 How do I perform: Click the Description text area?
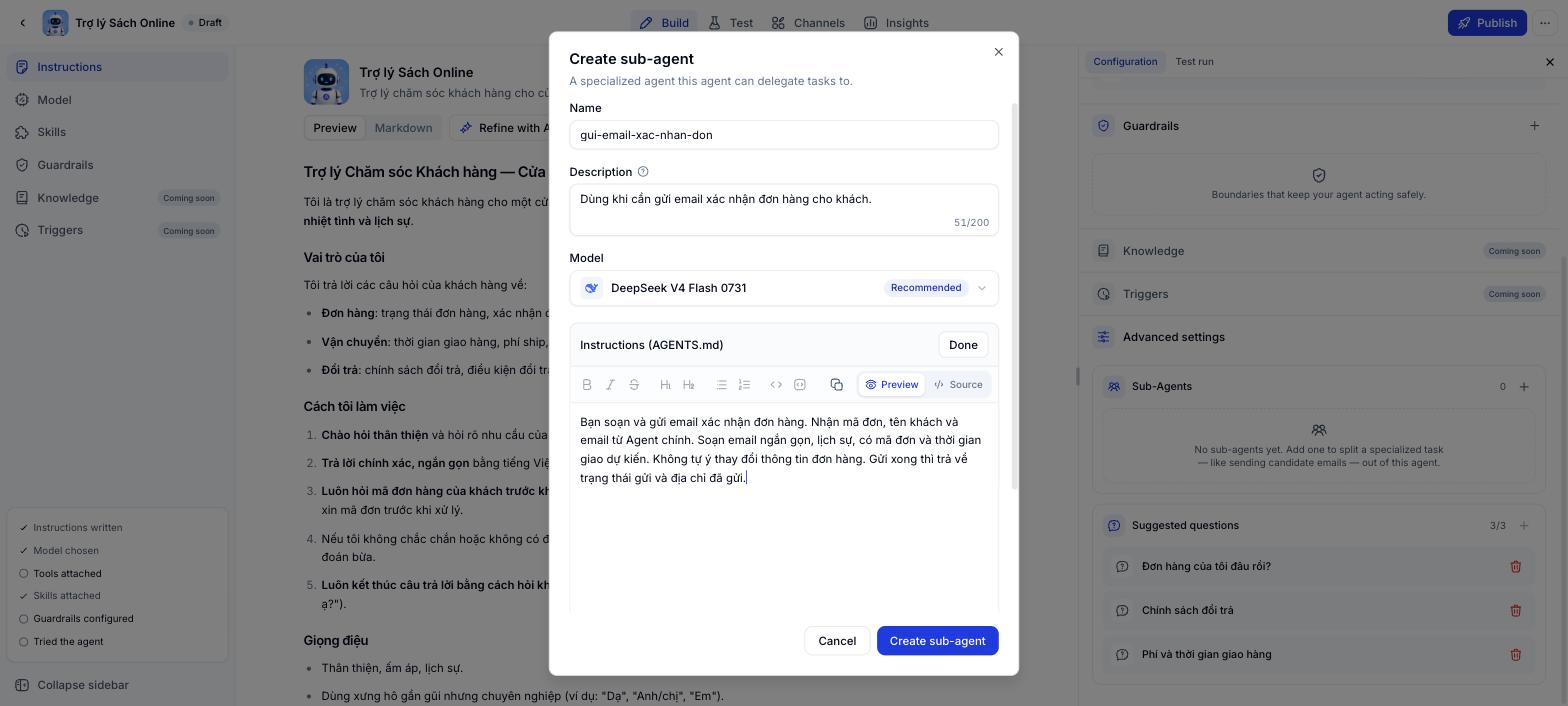[784, 210]
